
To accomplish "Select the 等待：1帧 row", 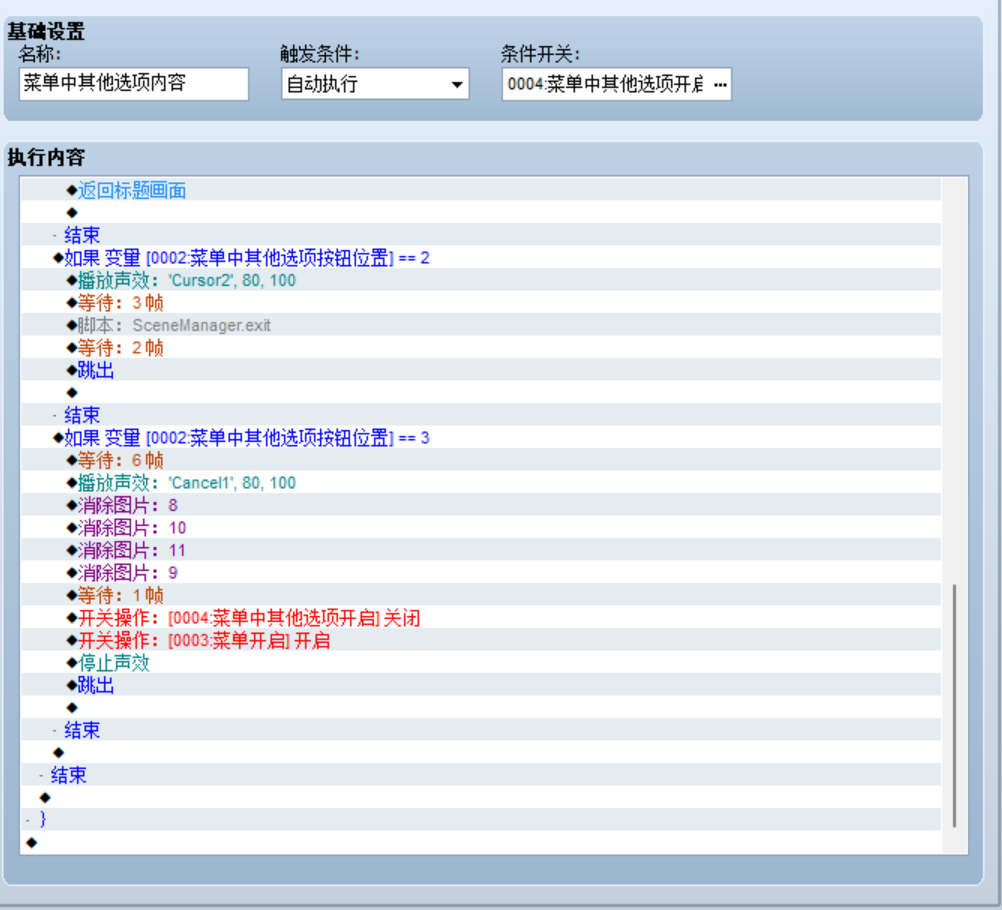I will [481, 595].
